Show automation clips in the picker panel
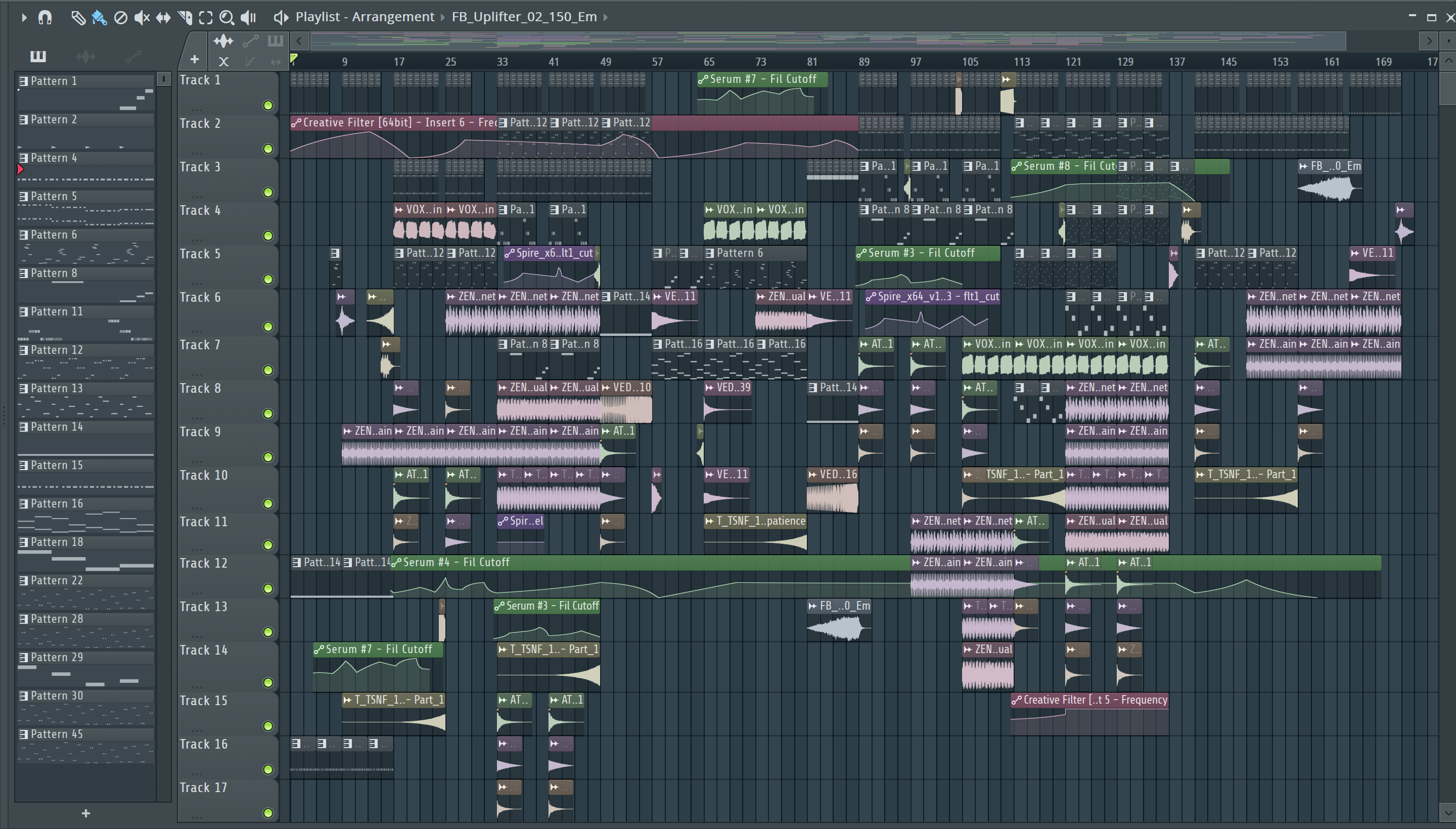Screen dimensions: 1456x829 click(x=133, y=56)
